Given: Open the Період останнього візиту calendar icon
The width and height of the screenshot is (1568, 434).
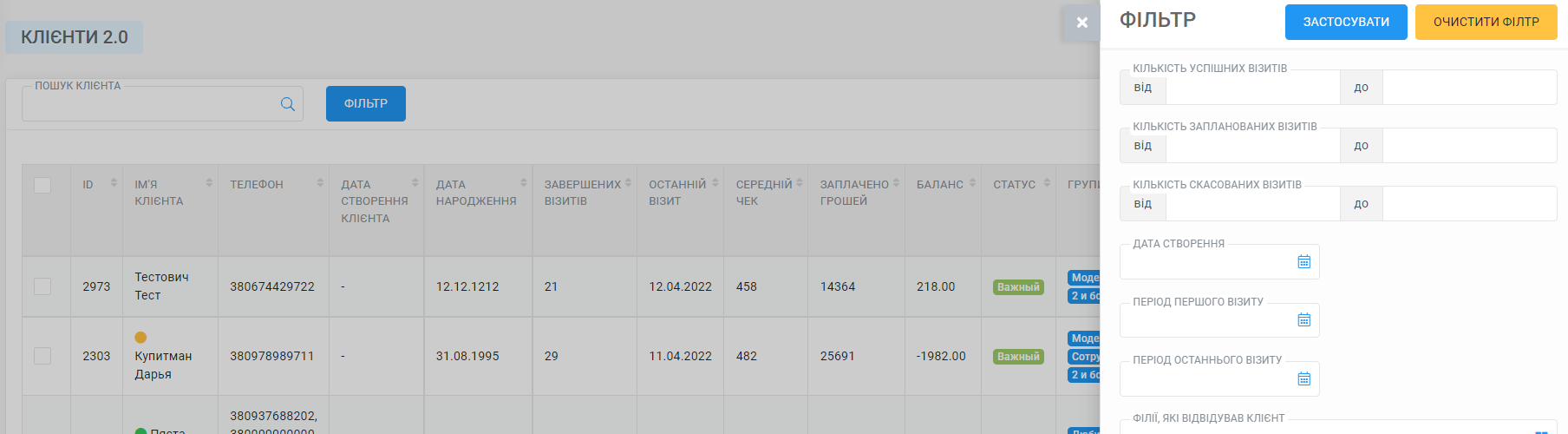Looking at the screenshot, I should (x=1303, y=378).
